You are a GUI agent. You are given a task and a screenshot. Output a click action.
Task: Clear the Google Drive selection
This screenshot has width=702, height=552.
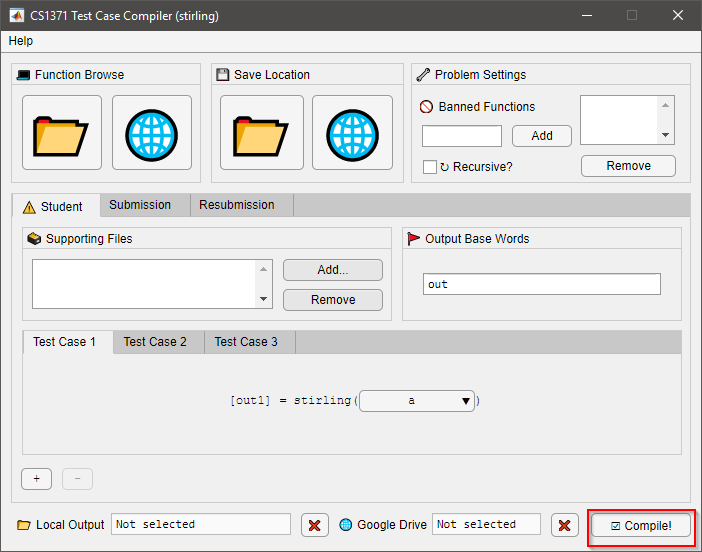point(565,525)
